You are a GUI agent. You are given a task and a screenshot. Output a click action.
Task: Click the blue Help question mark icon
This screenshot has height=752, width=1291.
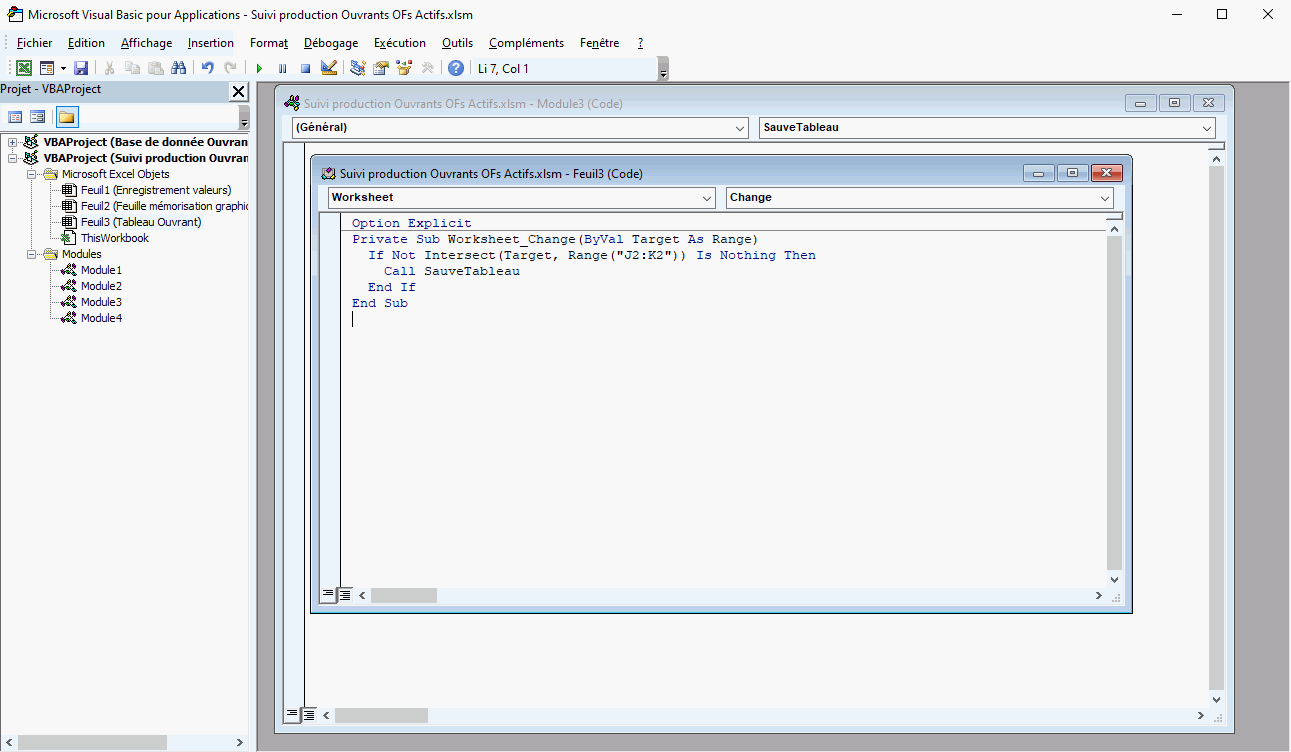click(x=456, y=68)
